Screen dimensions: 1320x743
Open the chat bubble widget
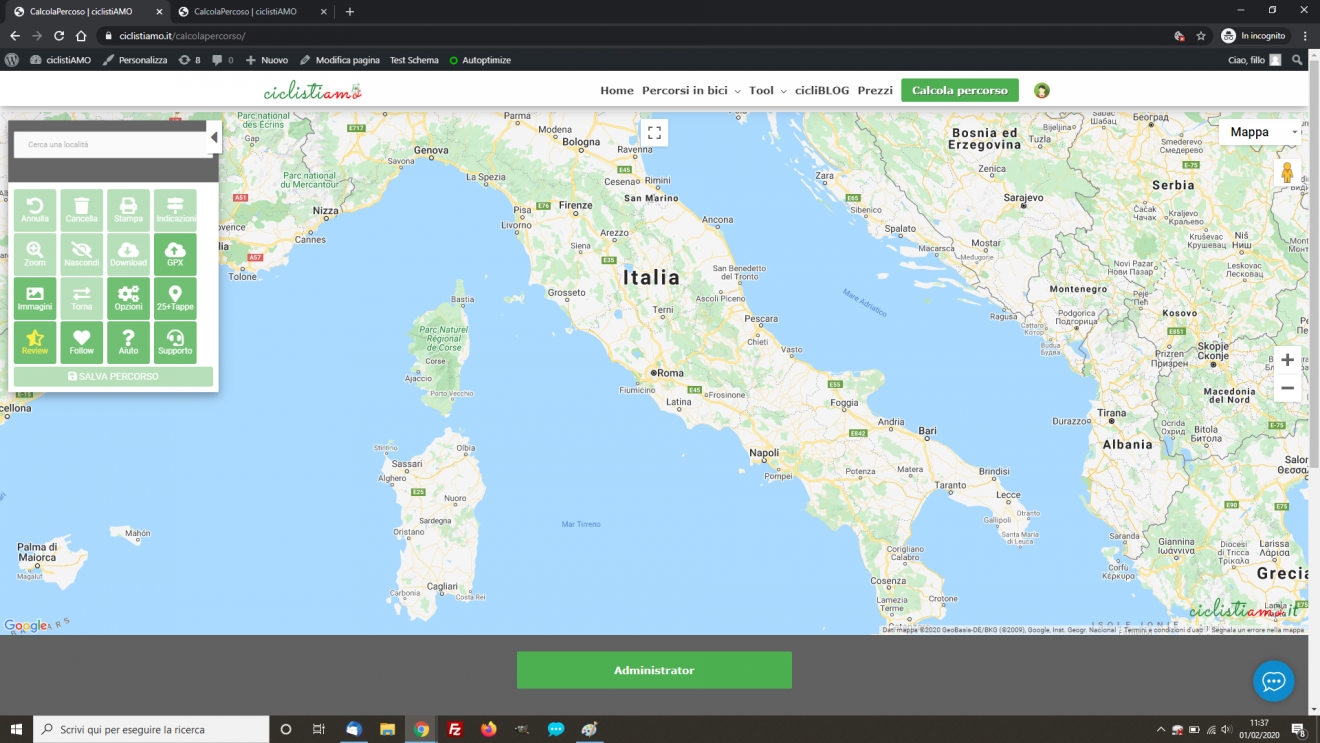(1273, 681)
